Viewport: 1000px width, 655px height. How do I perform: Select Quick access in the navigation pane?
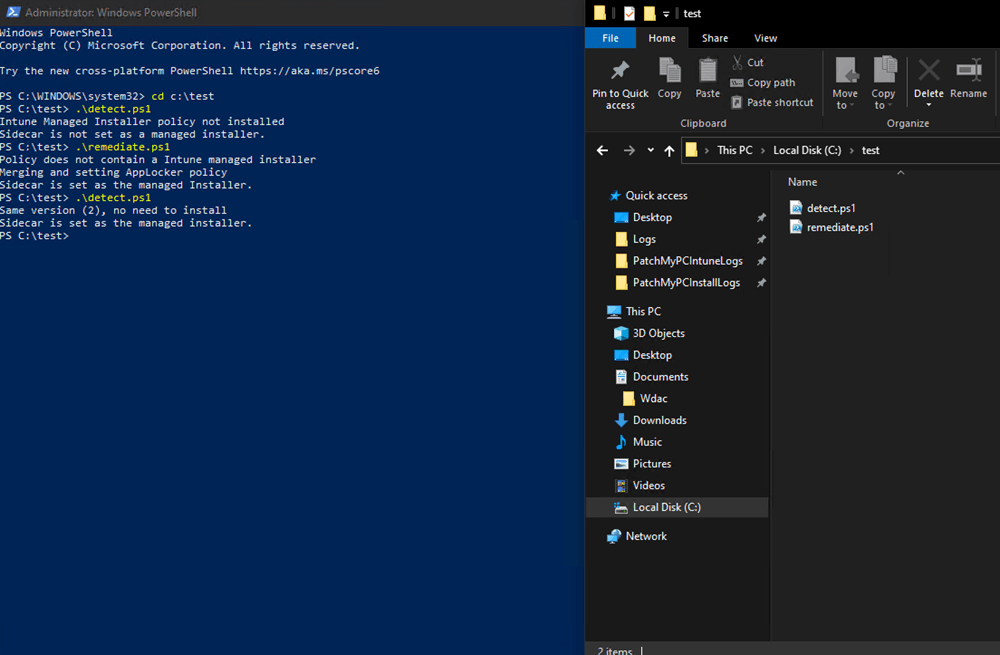point(656,196)
